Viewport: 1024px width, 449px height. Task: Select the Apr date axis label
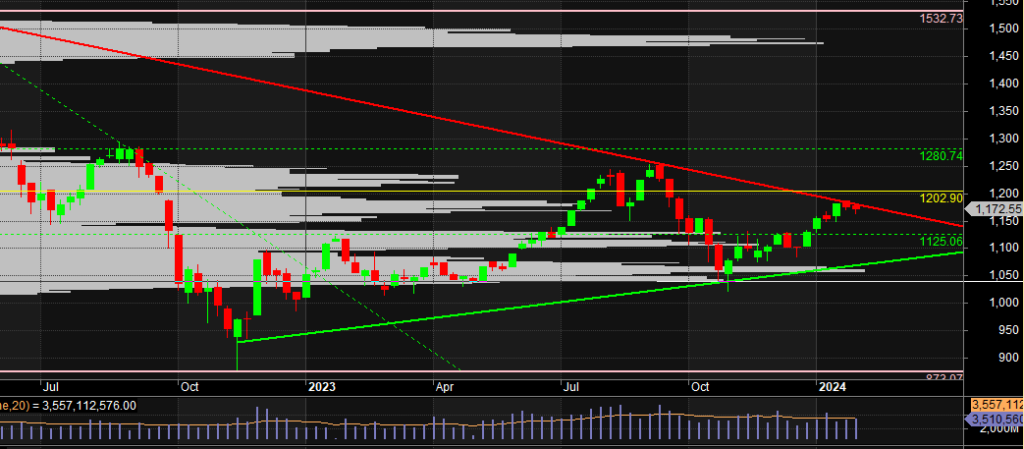click(x=444, y=385)
